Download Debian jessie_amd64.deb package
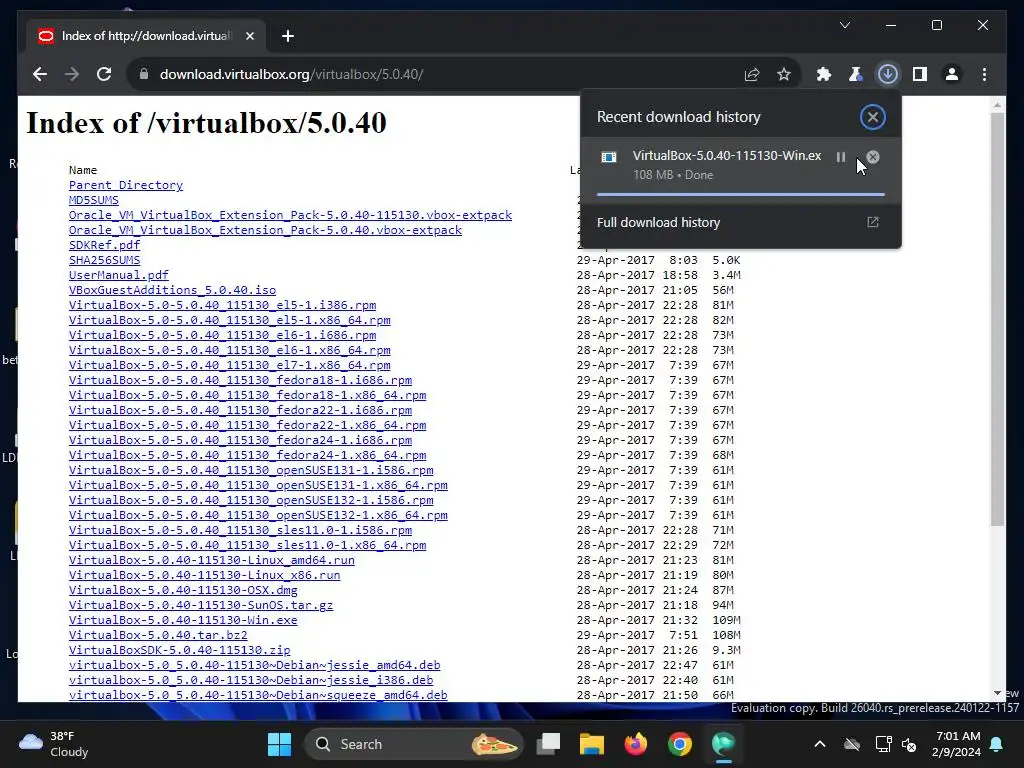Viewport: 1024px width, 768px height. click(x=254, y=665)
